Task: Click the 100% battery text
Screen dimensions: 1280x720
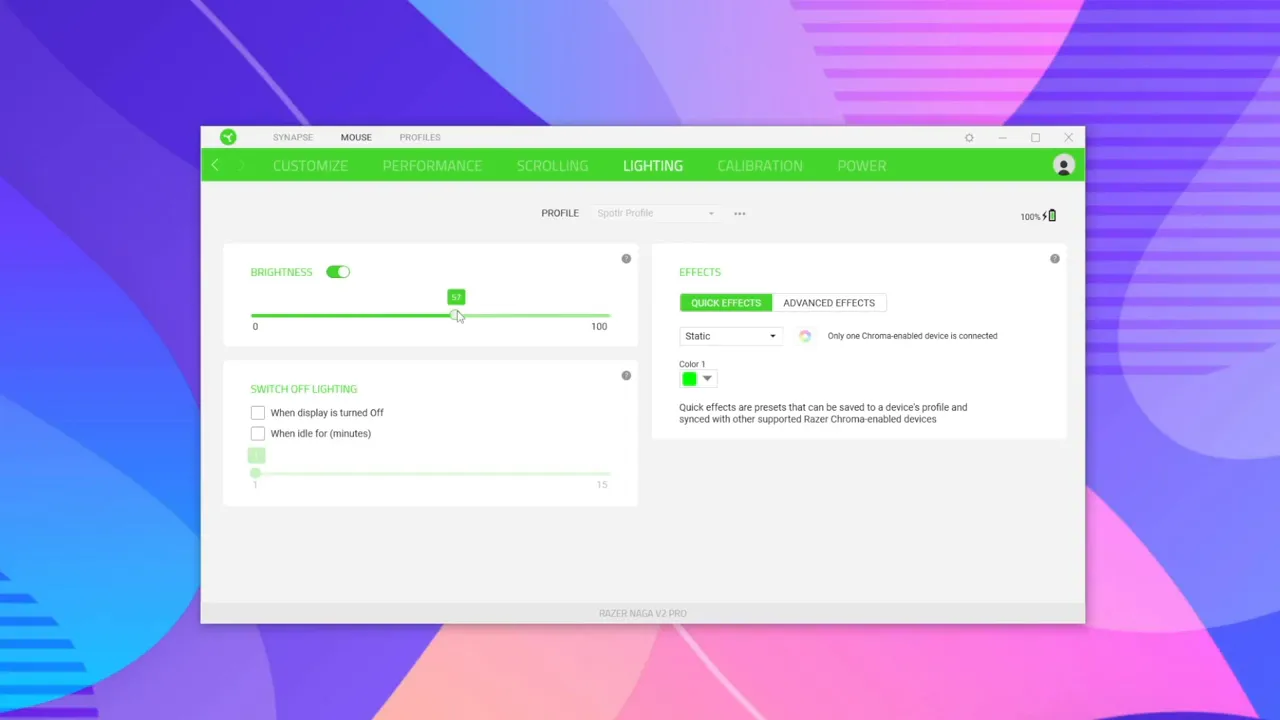Action: tap(1030, 217)
